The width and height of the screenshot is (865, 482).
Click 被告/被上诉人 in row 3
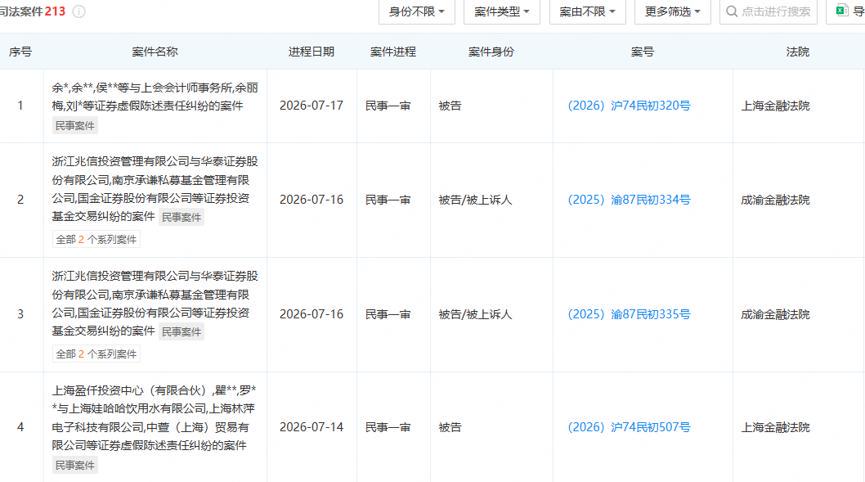click(x=475, y=314)
